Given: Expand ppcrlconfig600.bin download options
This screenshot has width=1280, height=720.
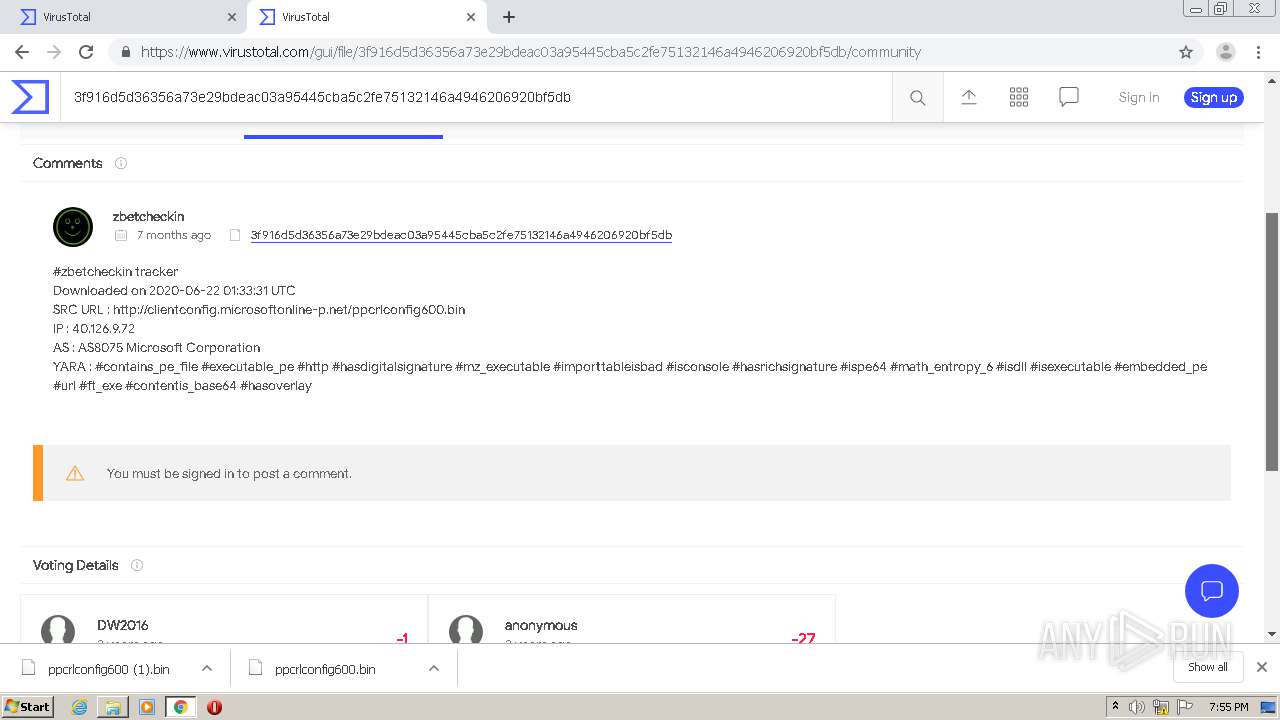Looking at the screenshot, I should [433, 668].
